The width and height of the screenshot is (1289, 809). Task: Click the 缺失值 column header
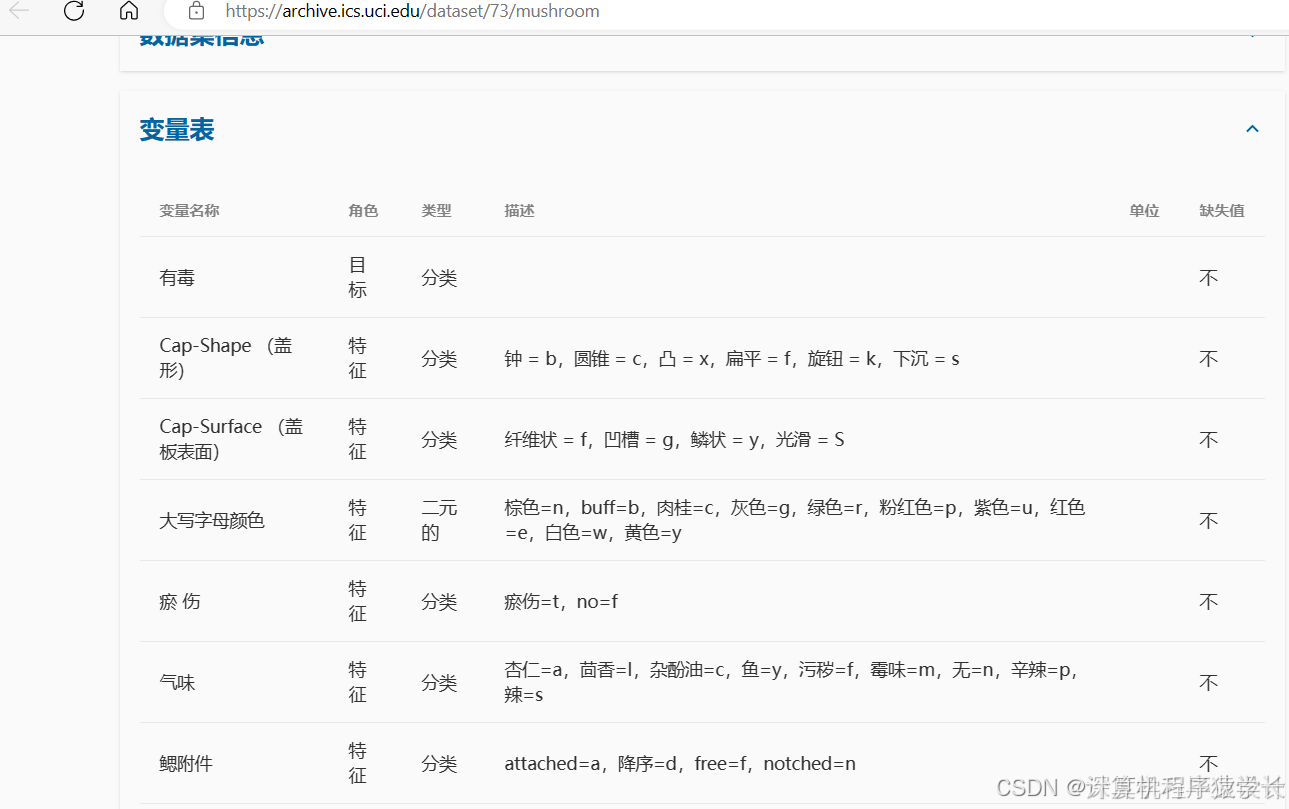pos(1221,210)
